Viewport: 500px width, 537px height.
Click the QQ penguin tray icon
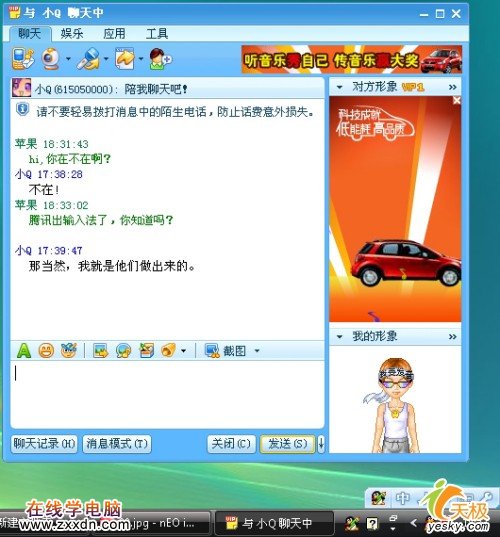coord(352,523)
